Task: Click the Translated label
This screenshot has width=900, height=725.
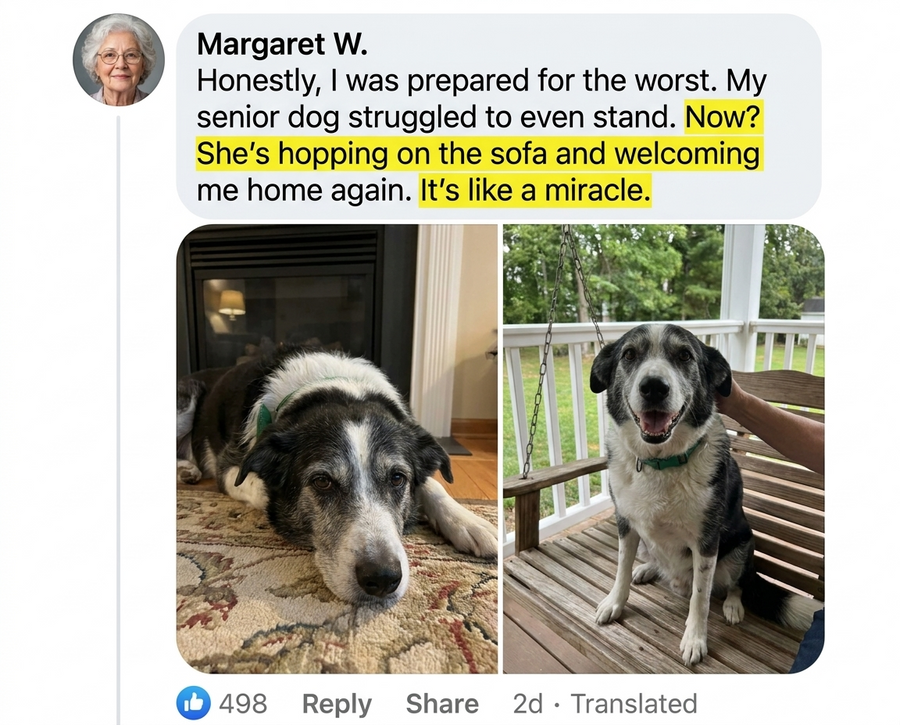Action: tap(634, 704)
